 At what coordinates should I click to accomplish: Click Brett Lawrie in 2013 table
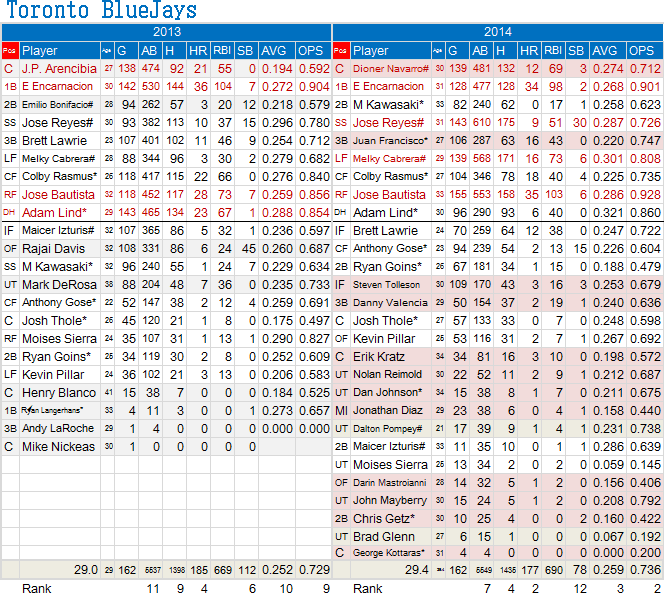(54, 141)
